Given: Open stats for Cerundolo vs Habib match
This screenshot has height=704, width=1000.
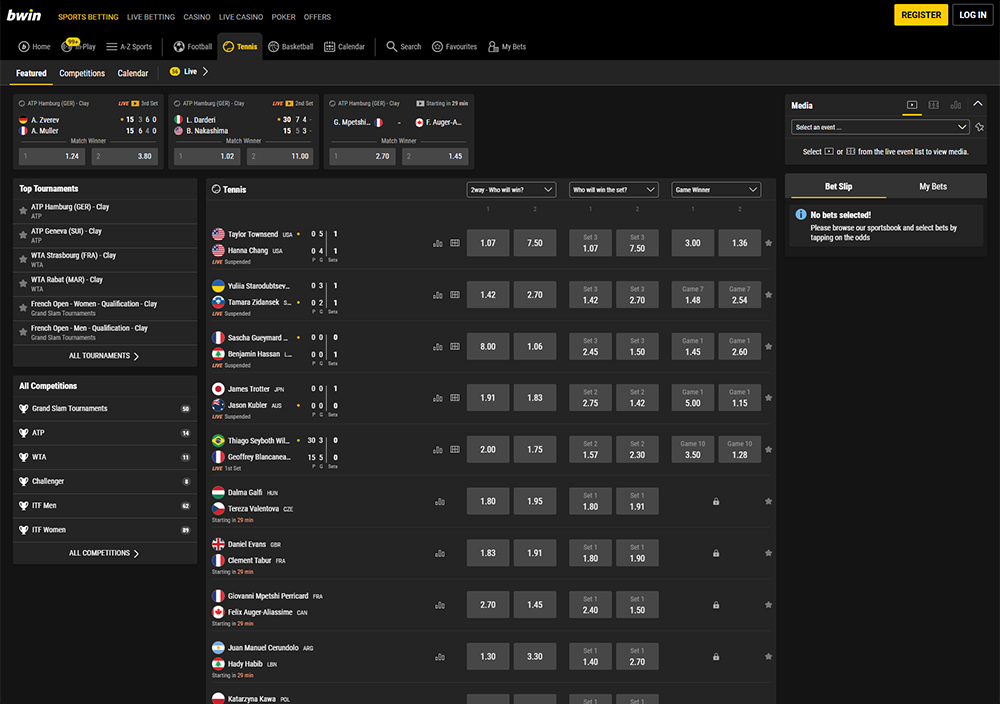Looking at the screenshot, I should pos(440,656).
